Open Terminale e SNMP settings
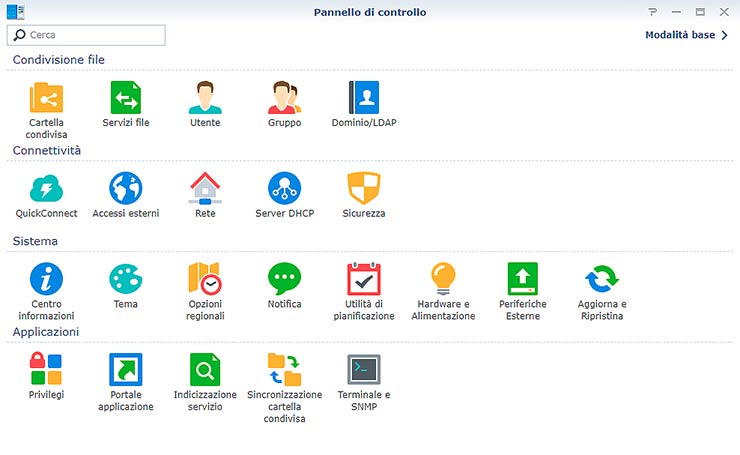 coord(364,370)
